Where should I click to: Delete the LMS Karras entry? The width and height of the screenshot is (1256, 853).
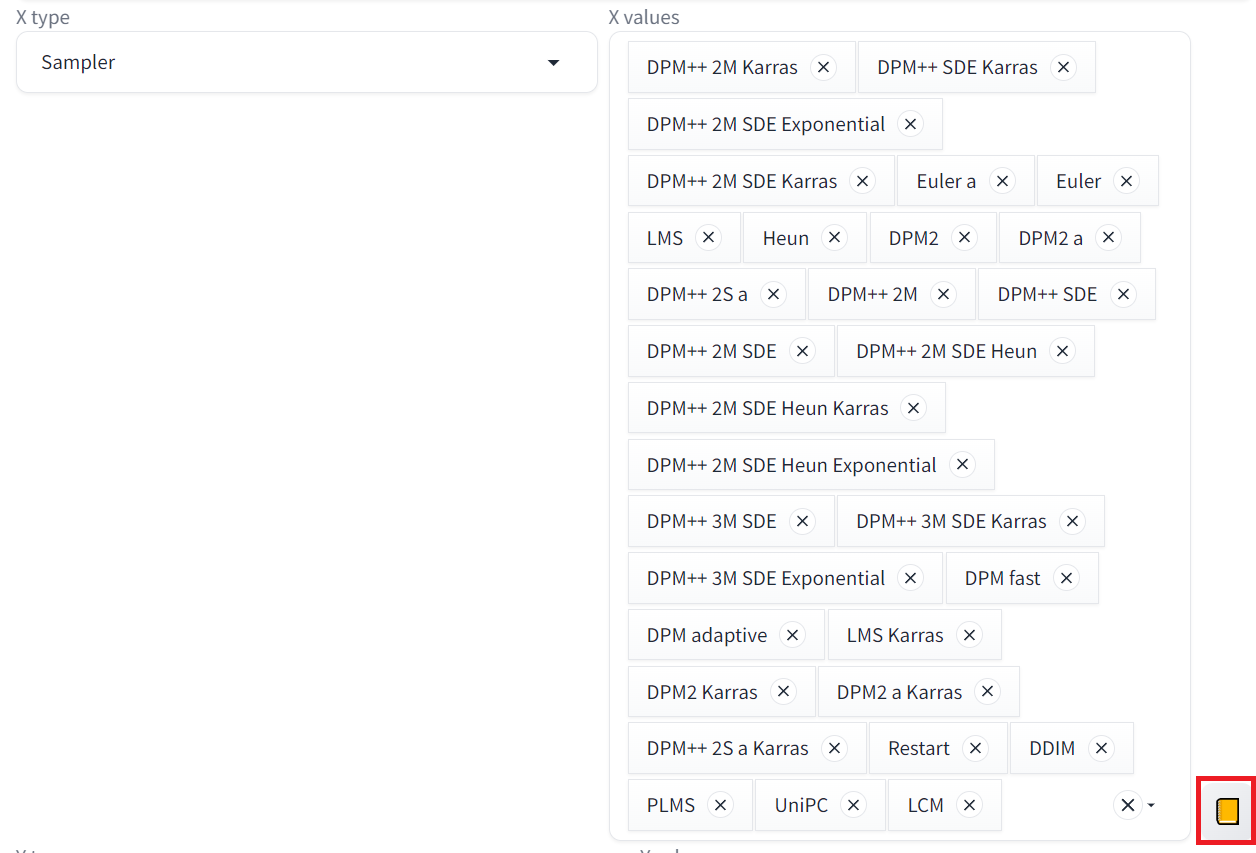coord(968,635)
